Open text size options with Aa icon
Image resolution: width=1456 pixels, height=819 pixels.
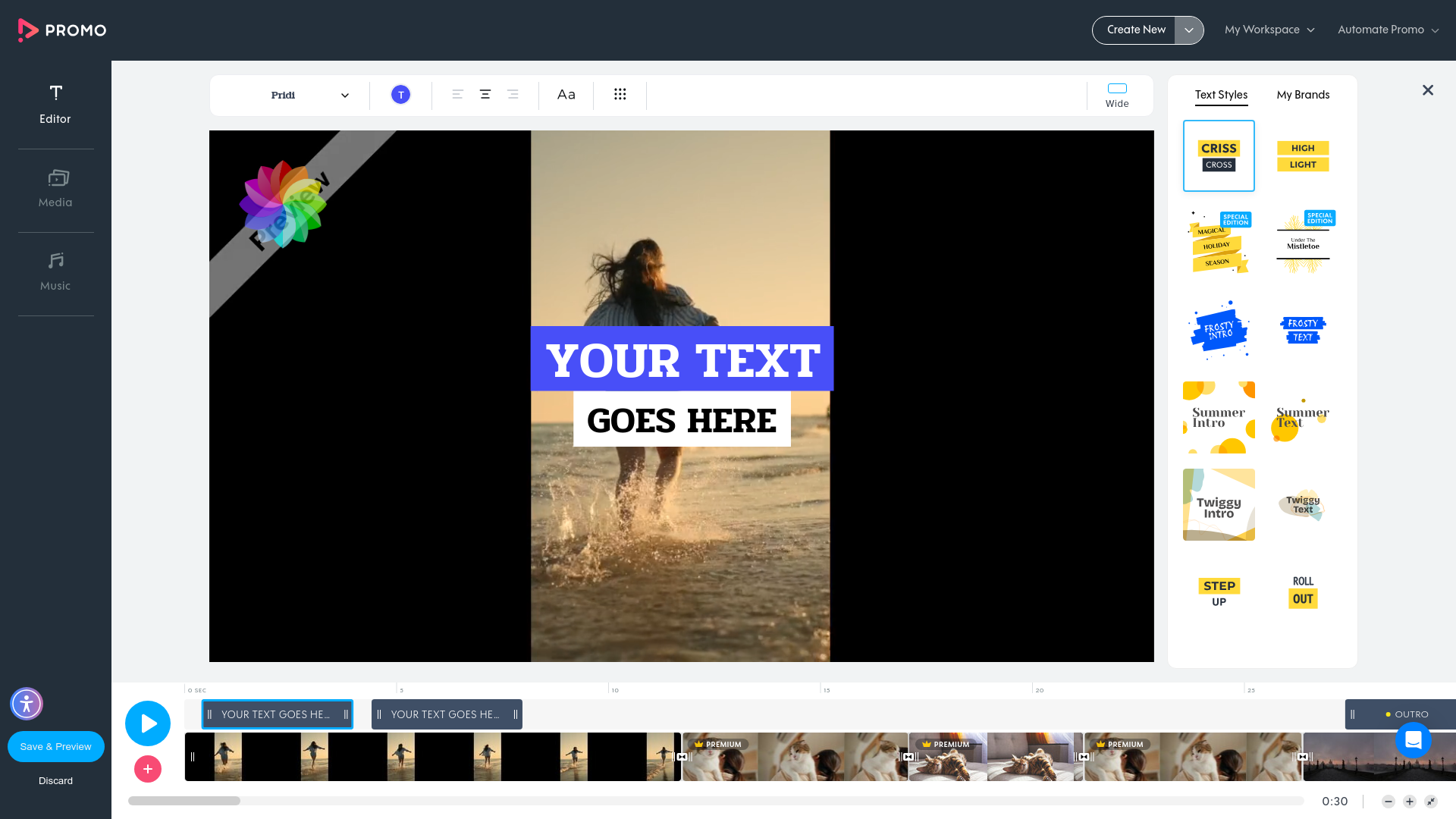click(566, 94)
